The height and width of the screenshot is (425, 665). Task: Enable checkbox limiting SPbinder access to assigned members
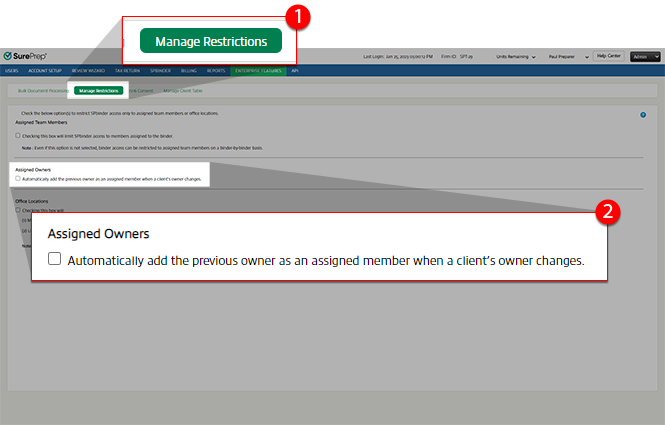18,136
